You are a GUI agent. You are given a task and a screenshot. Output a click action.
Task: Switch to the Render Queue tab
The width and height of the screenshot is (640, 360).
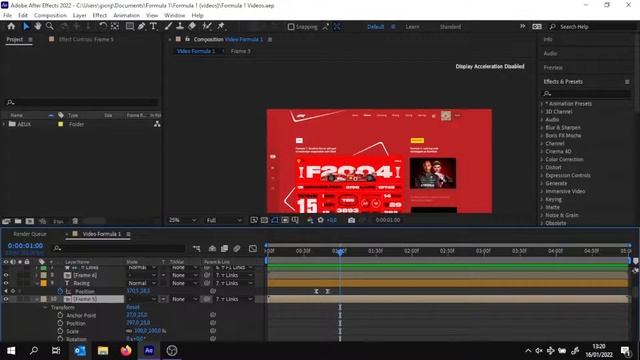pos(30,234)
